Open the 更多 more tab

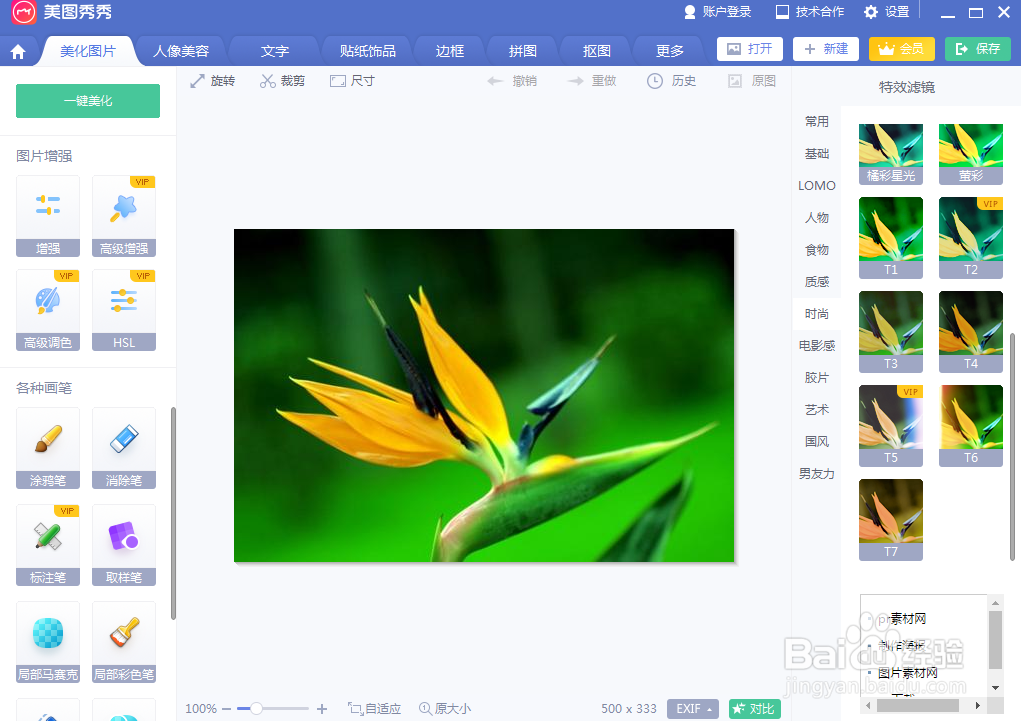coord(670,51)
